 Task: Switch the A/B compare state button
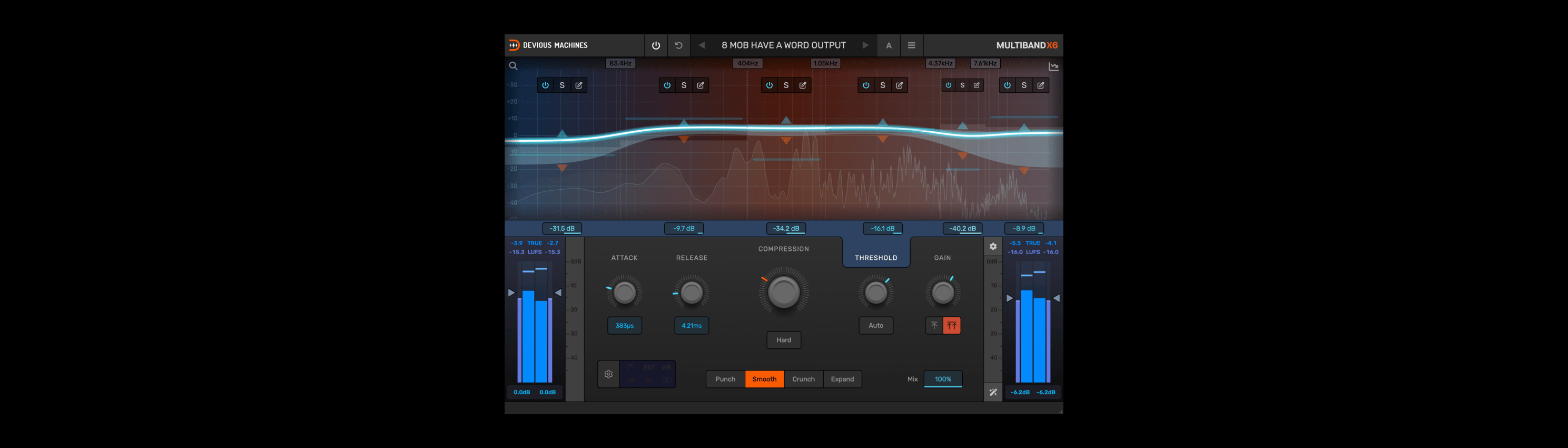[889, 46]
